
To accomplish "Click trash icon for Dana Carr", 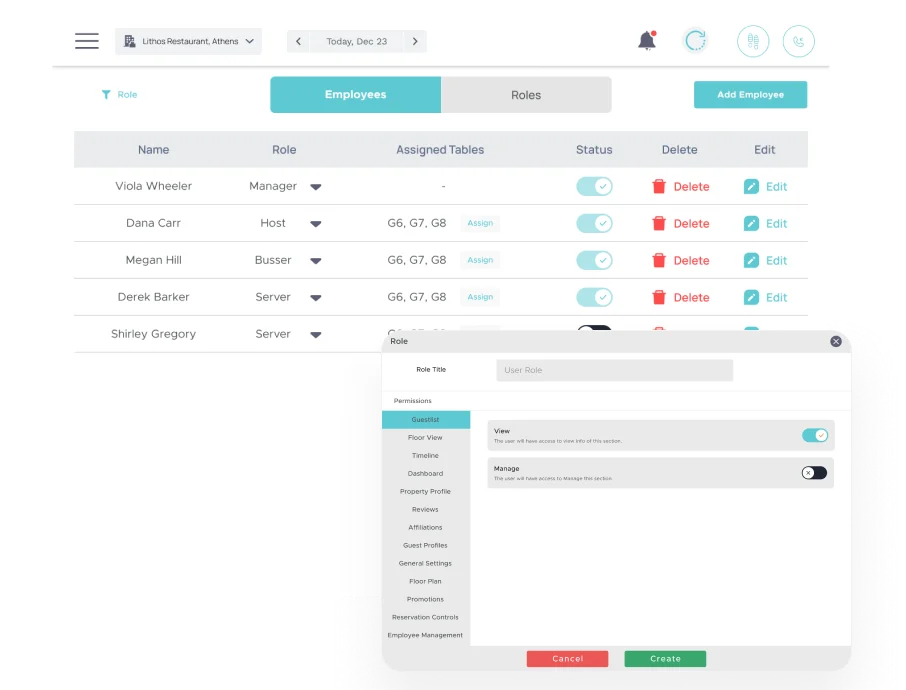I will [x=659, y=223].
